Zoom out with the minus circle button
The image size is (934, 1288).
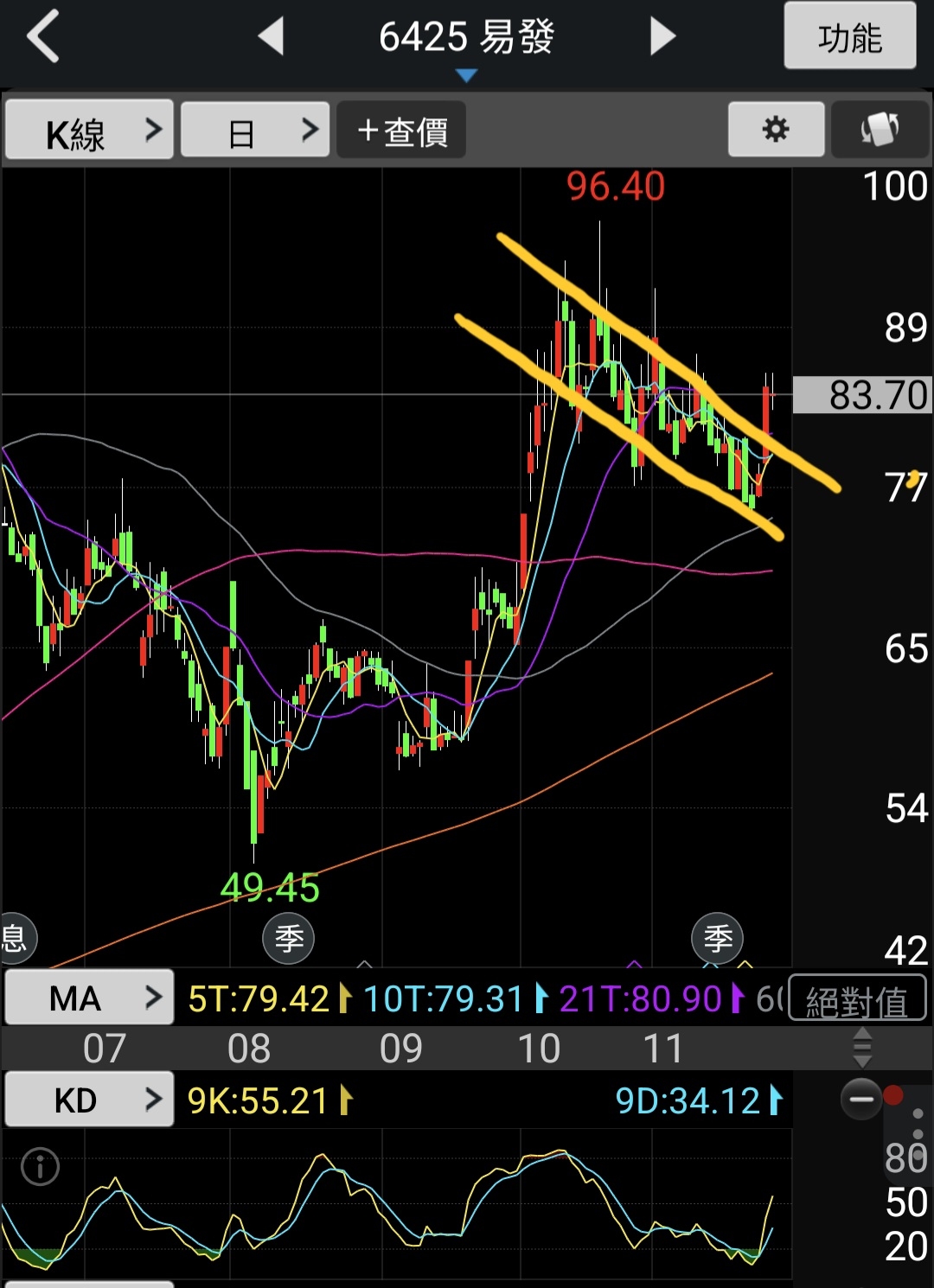point(861,1100)
